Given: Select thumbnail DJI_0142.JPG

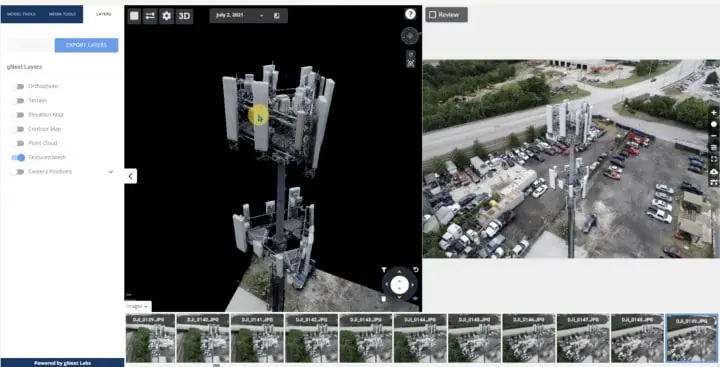Looking at the screenshot, I should [x=311, y=338].
